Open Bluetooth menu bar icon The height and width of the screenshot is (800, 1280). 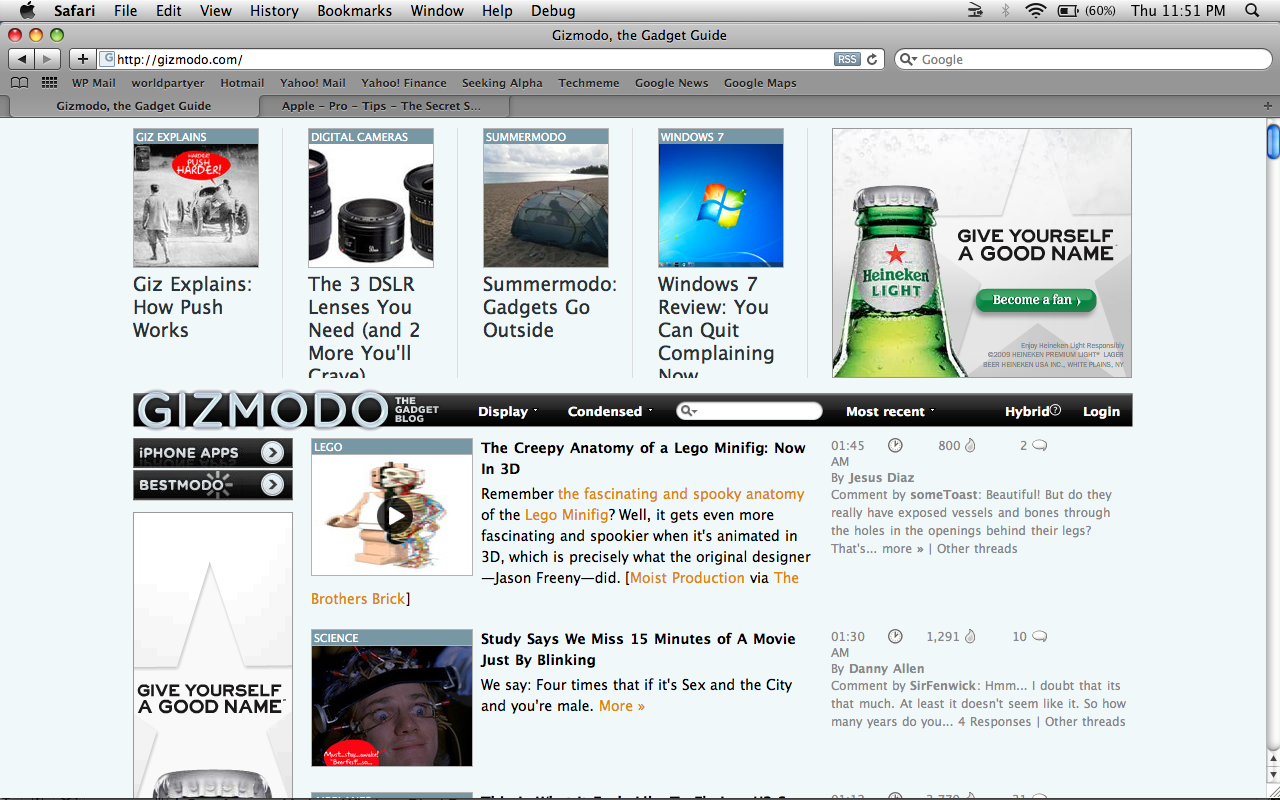1006,11
